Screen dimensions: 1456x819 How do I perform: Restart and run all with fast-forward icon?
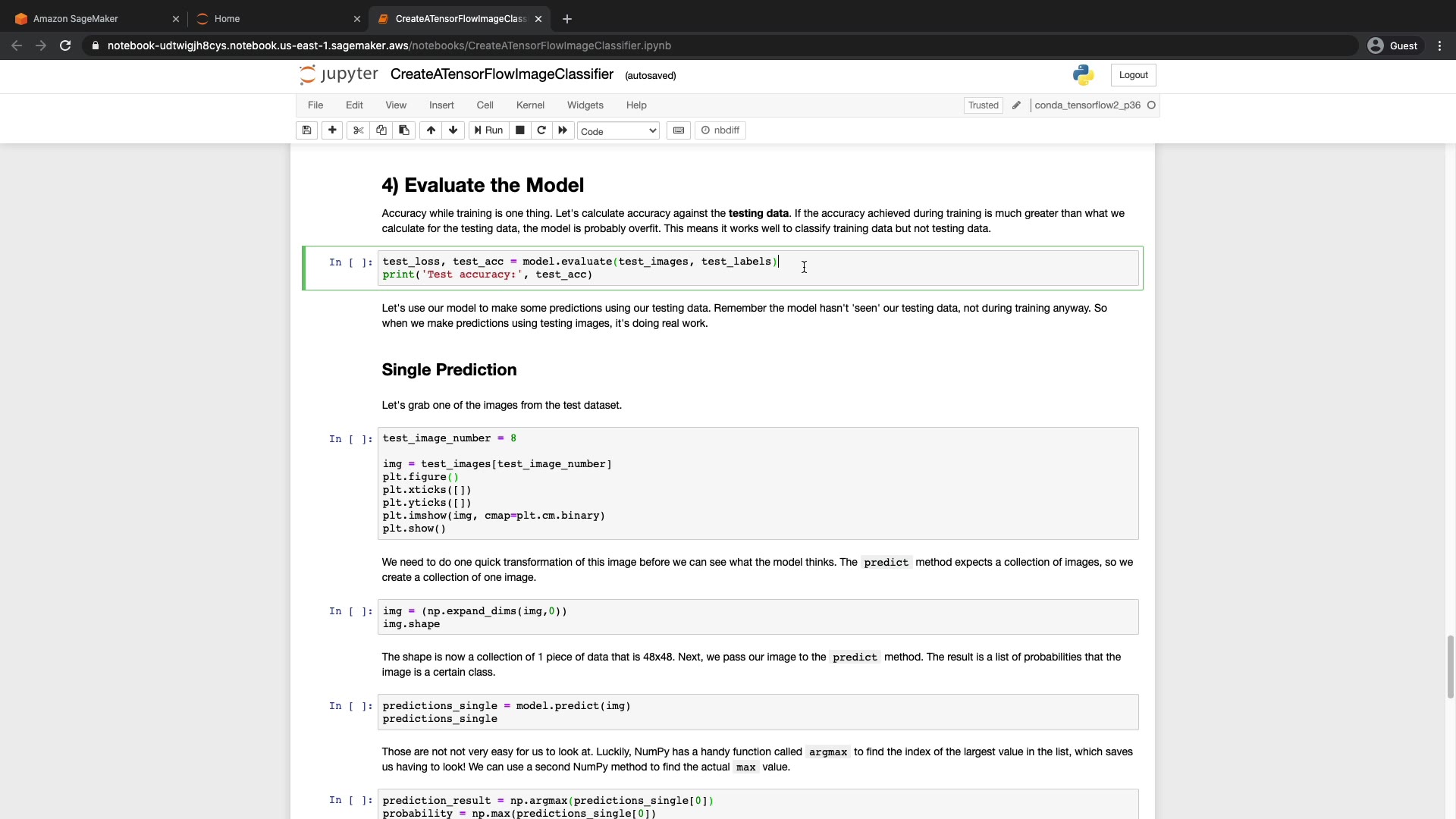[563, 130]
